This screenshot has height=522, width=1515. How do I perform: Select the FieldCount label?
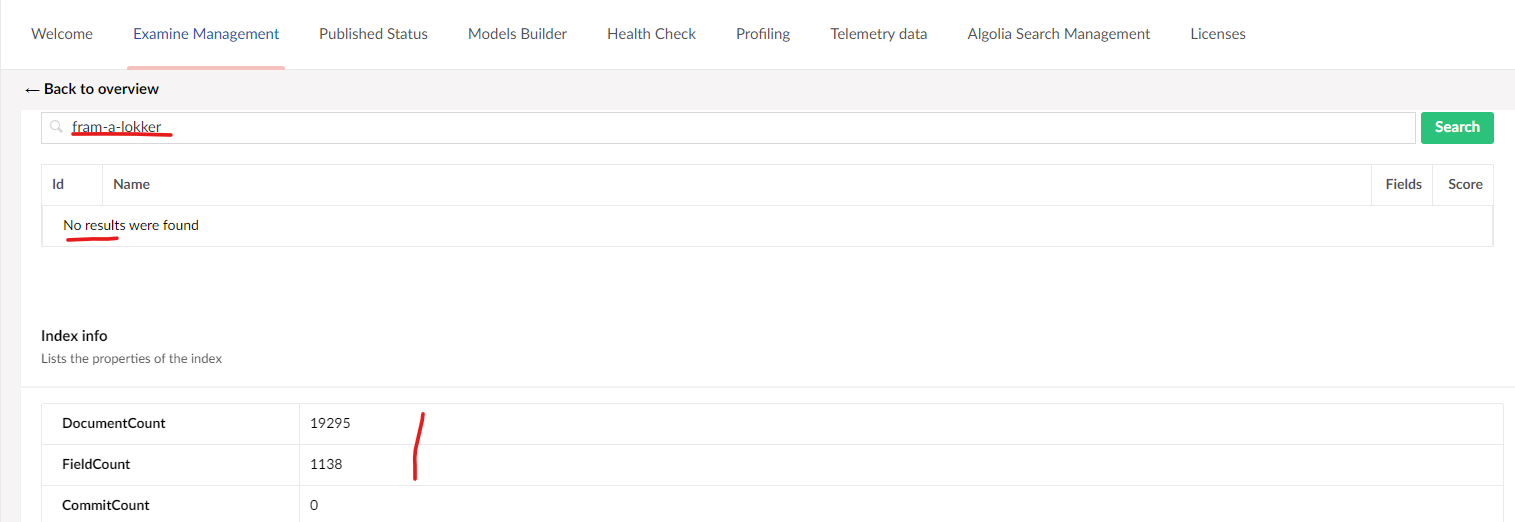pos(96,464)
